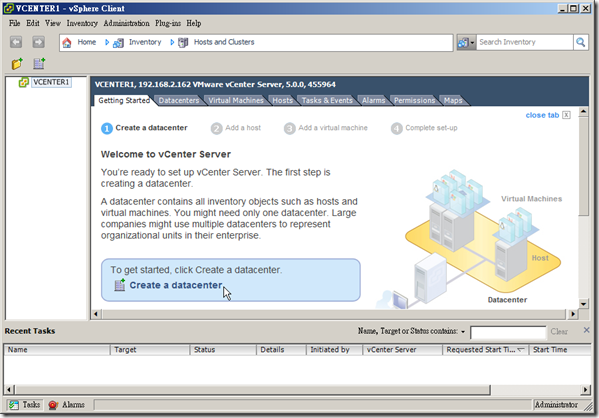Open the Plug-ins menu
Viewport: 599px width, 418px height.
tap(168, 23)
